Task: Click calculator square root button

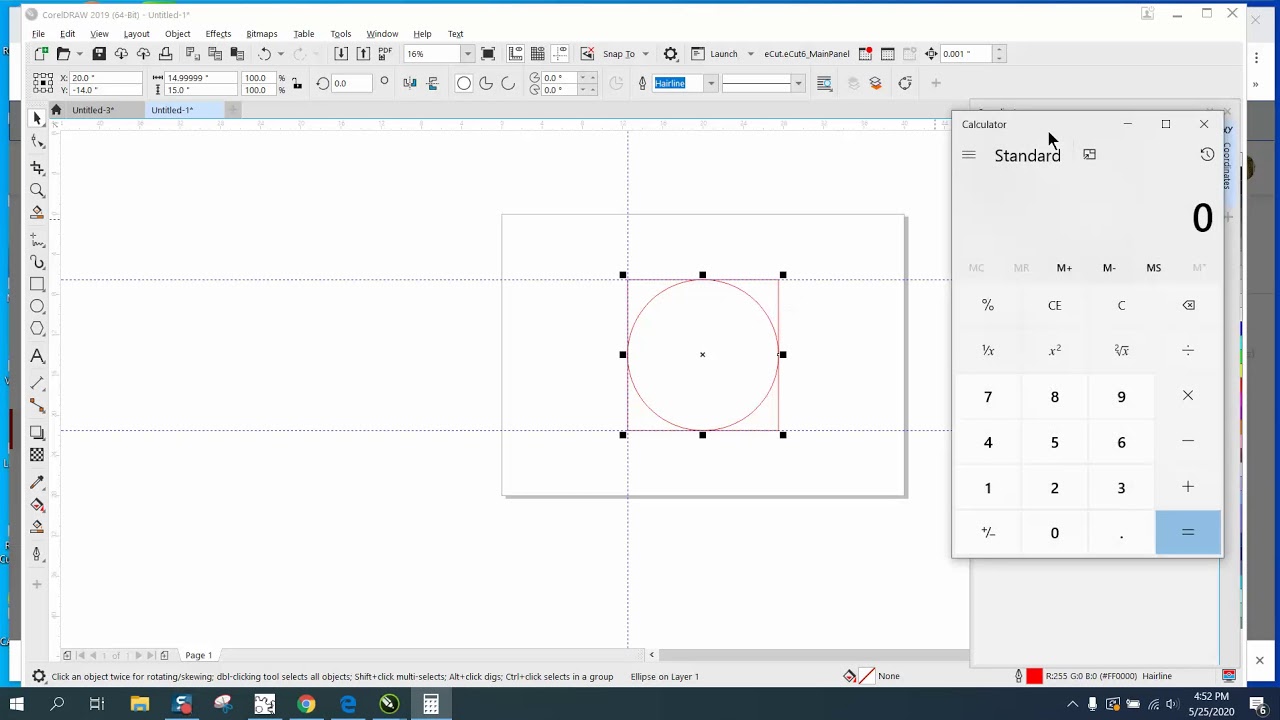Action: click(x=1121, y=351)
